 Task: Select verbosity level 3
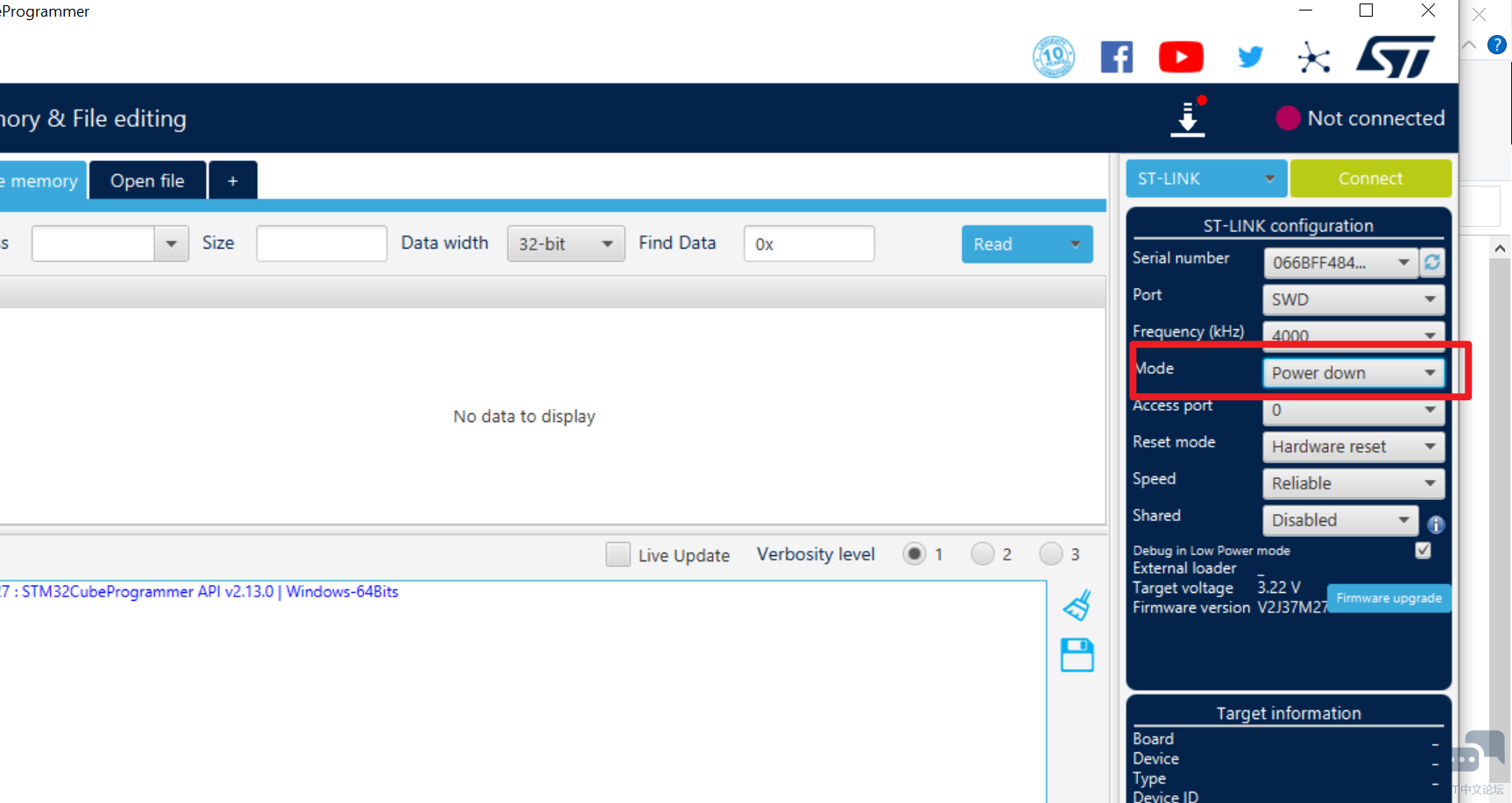tap(1051, 553)
